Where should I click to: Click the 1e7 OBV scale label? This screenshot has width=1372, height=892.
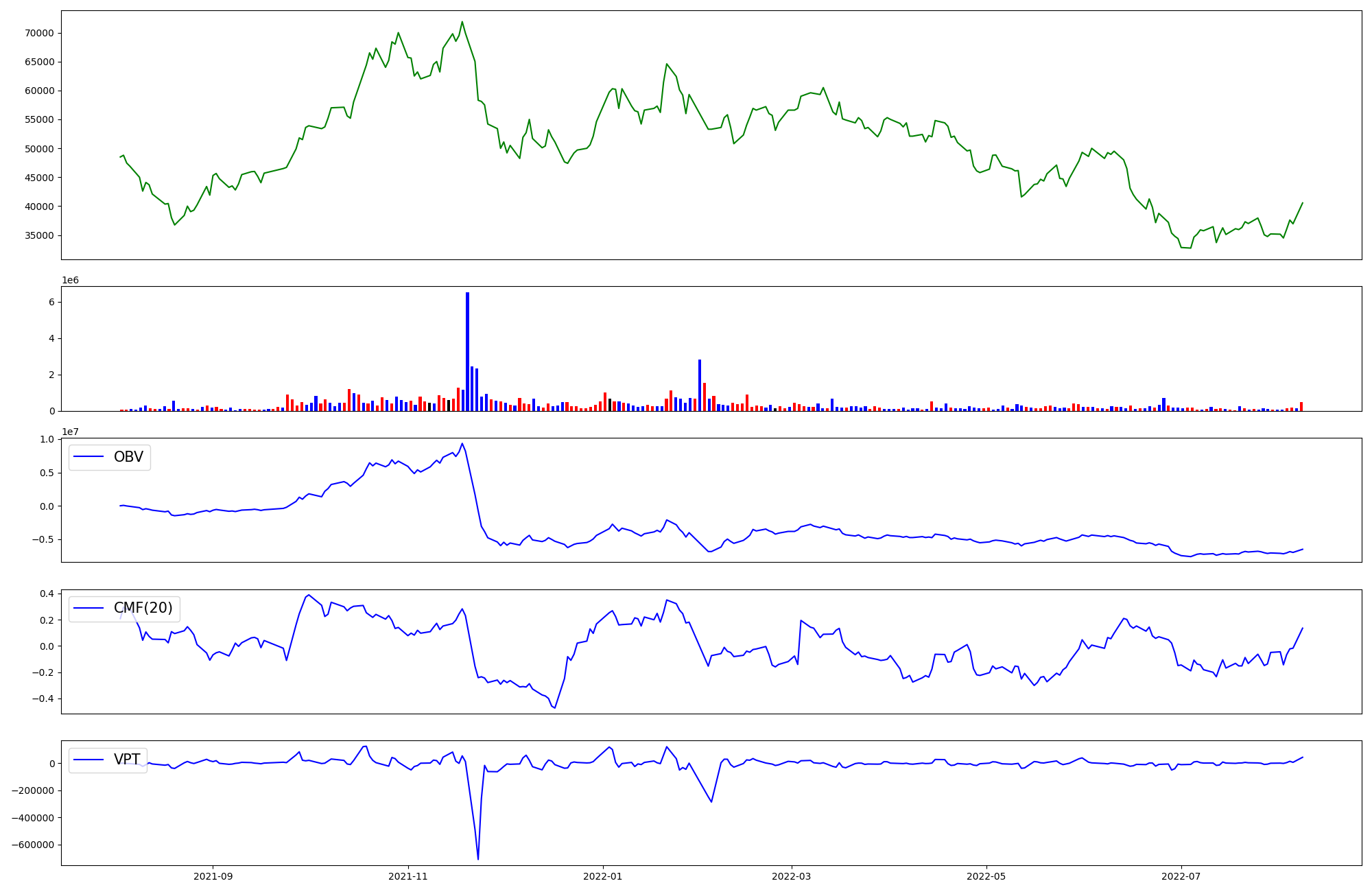[70, 432]
